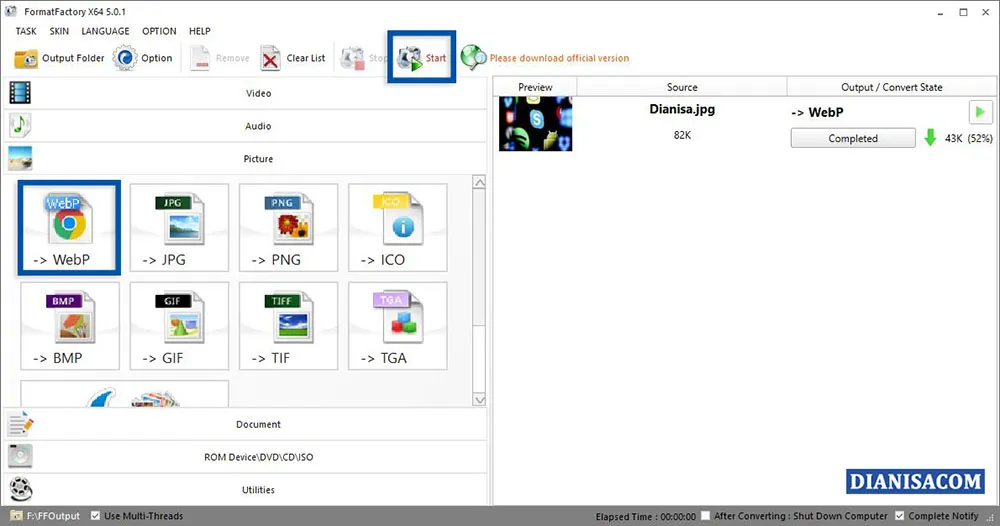Screen dimensions: 1000x526
Task: Collapse the Picture category
Action: coord(246,159)
